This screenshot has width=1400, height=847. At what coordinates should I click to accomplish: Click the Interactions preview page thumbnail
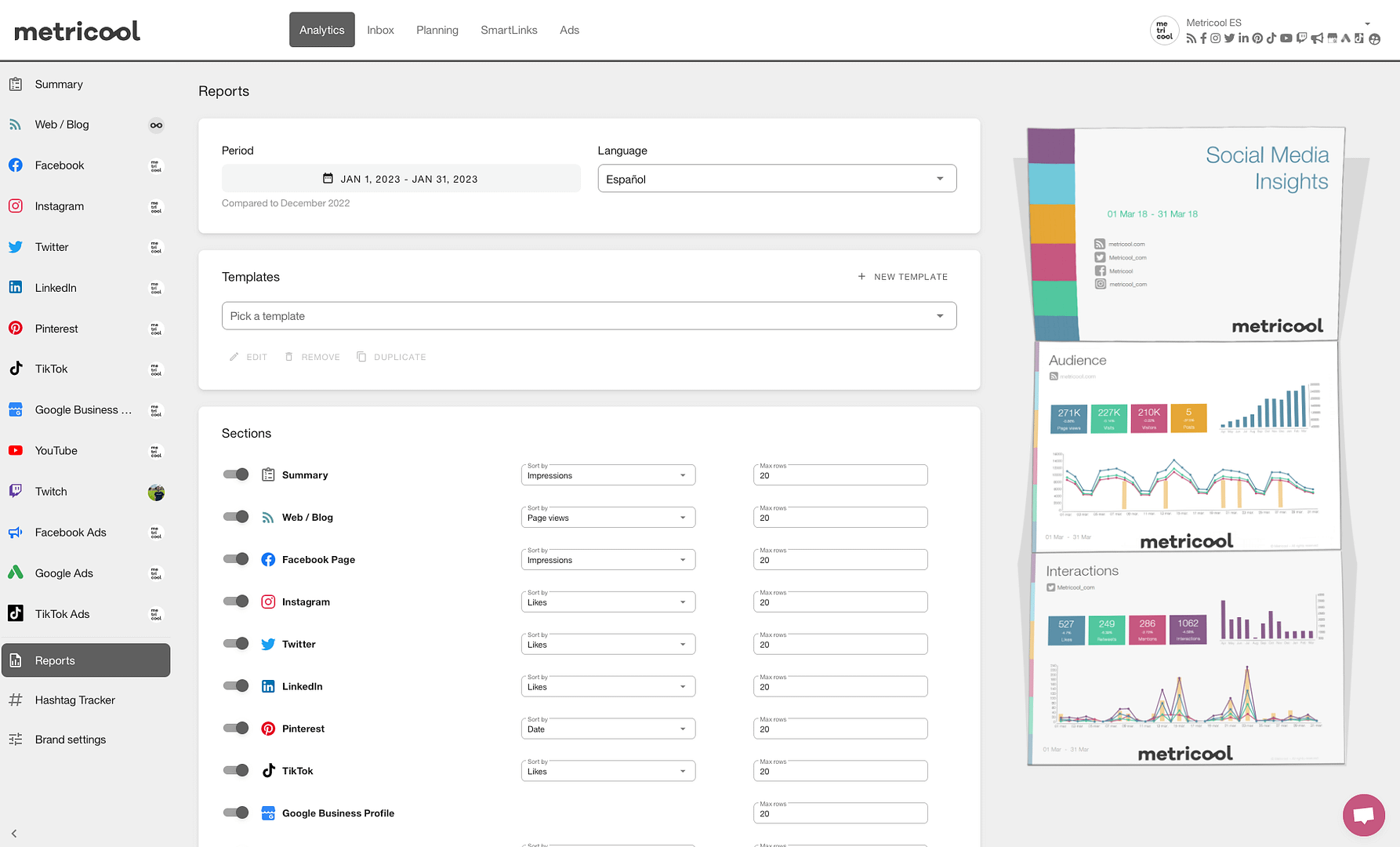click(1187, 659)
